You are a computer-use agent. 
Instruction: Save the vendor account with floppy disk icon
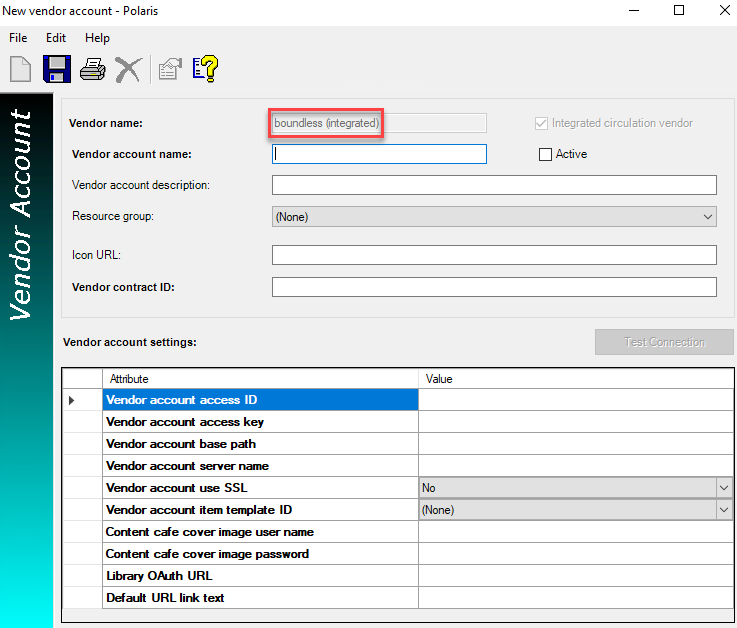click(x=56, y=69)
